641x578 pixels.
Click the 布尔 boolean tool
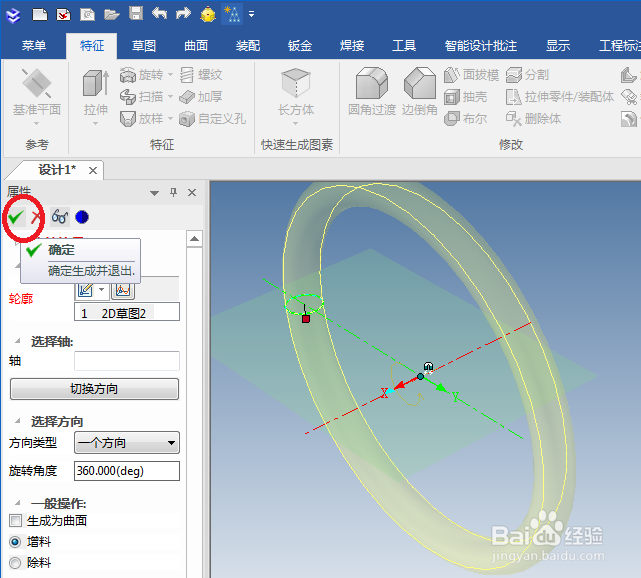[466, 119]
